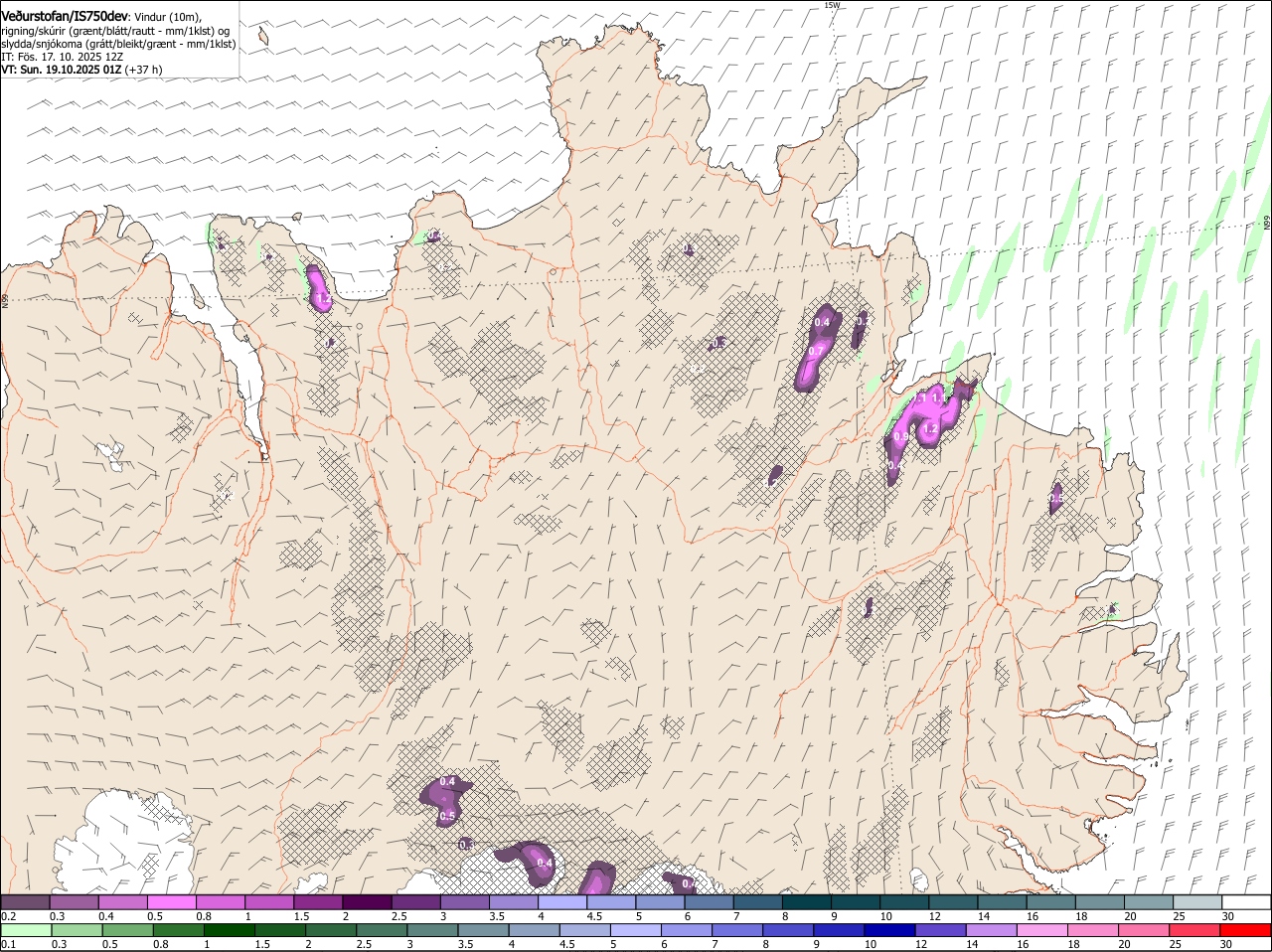The height and width of the screenshot is (952, 1272).
Task: Click the '(+37 h)' forecast offset text
Action: 144,70
